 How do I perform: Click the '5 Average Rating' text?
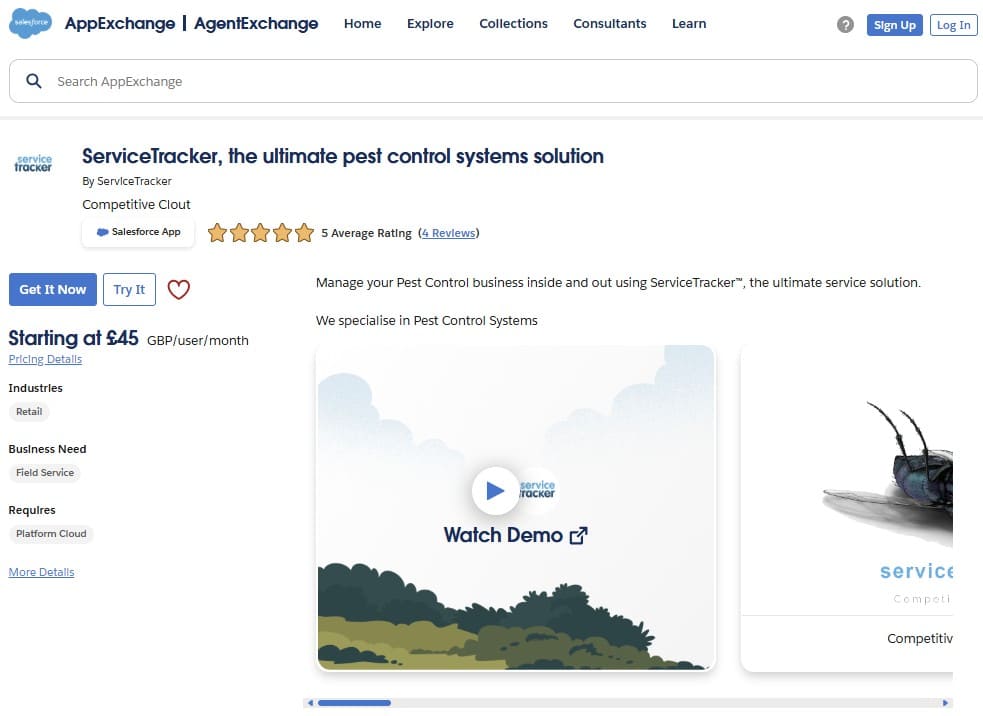click(366, 233)
